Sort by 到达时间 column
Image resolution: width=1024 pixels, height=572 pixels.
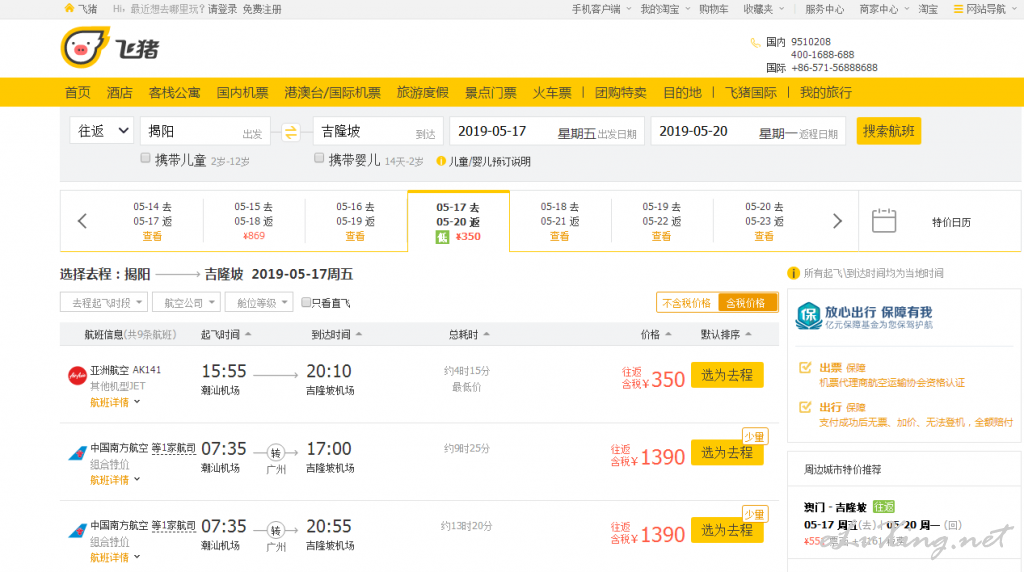click(336, 334)
